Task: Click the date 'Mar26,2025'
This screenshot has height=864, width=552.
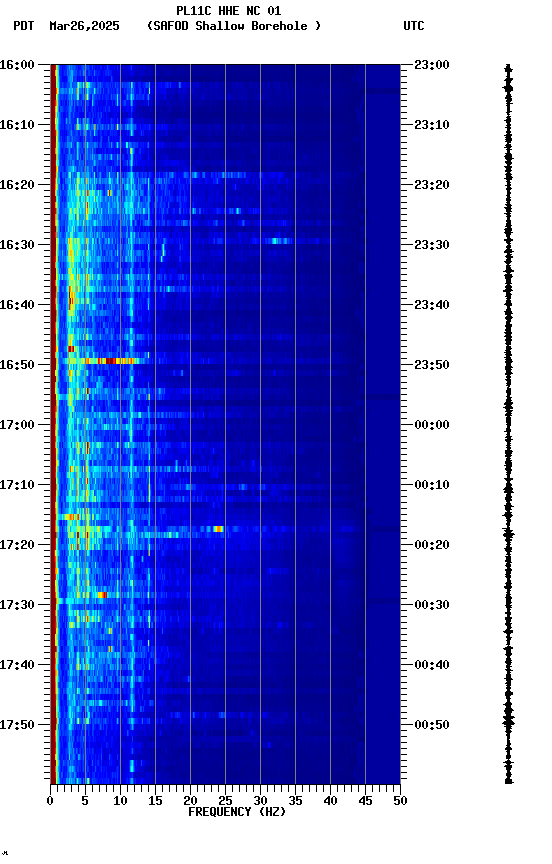Action: point(84,26)
